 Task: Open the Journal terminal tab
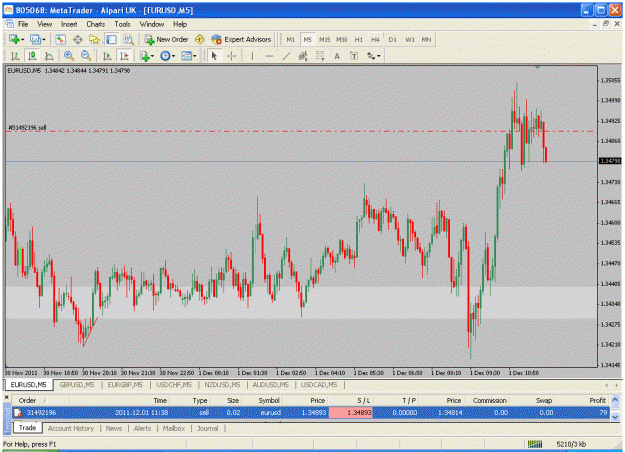click(207, 428)
